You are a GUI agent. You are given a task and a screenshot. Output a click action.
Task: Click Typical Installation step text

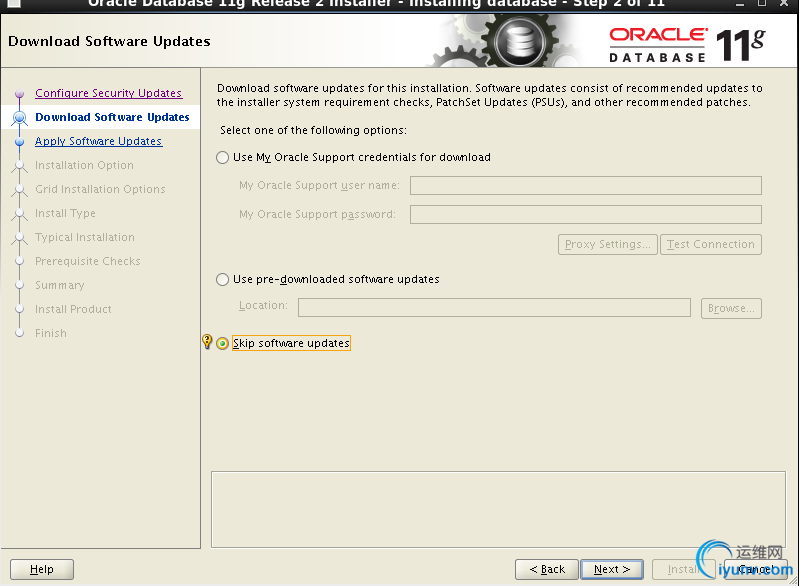[x=85, y=237]
